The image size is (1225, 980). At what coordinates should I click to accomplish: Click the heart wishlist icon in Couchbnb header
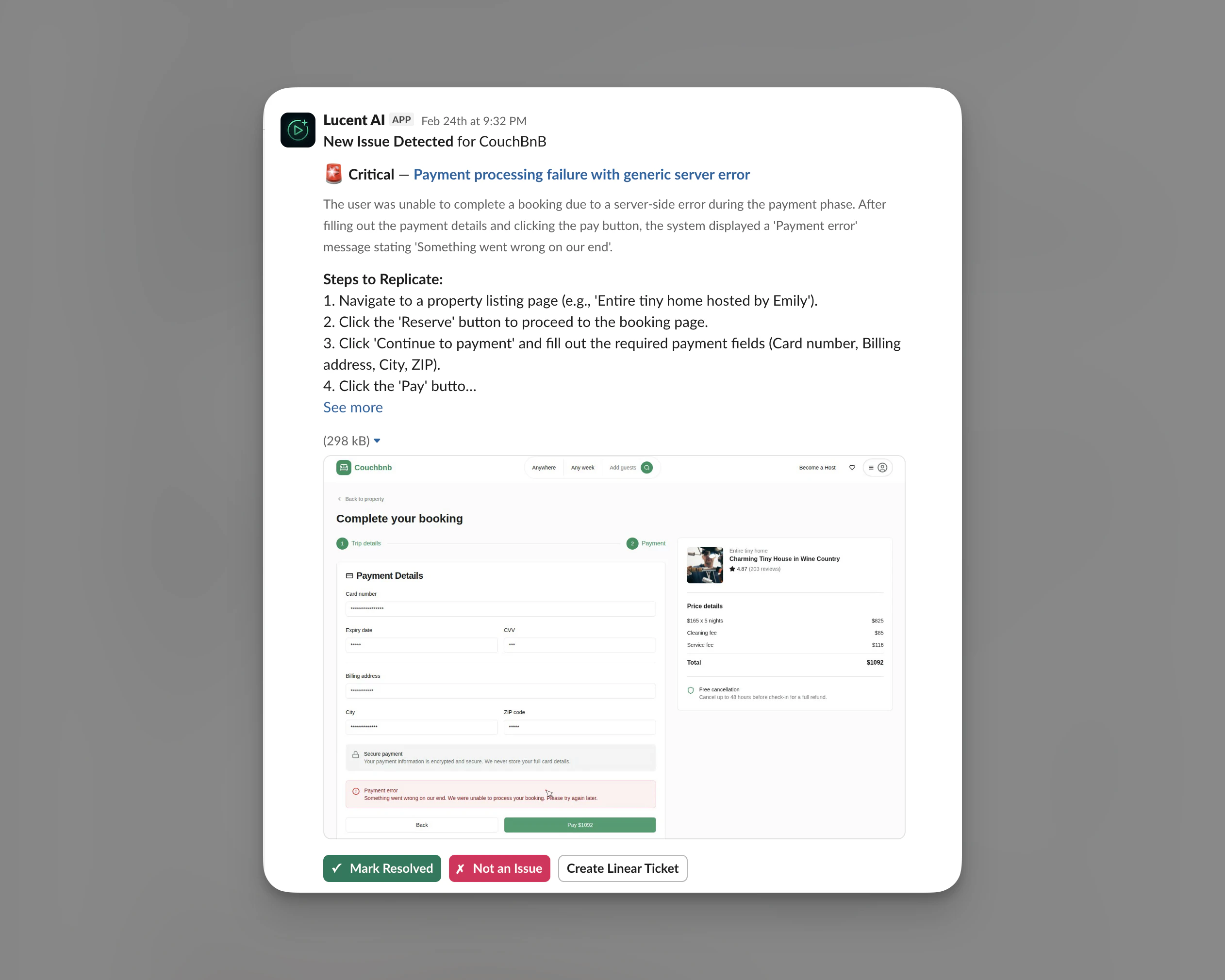[852, 468]
